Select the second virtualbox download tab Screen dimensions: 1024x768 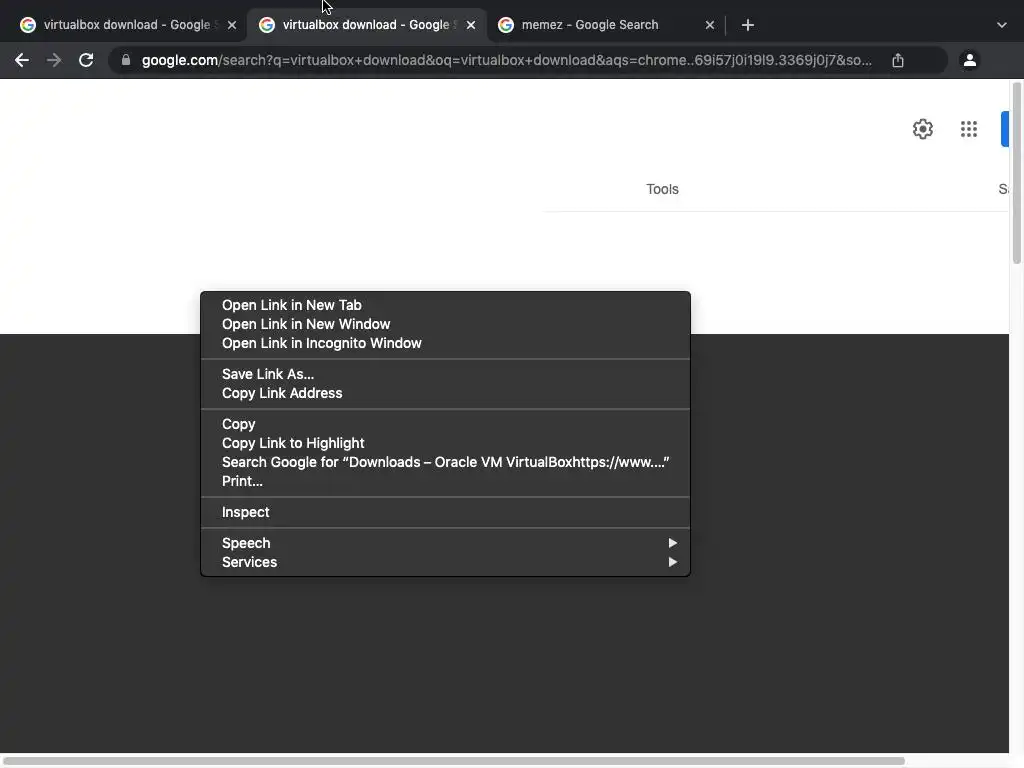click(366, 25)
